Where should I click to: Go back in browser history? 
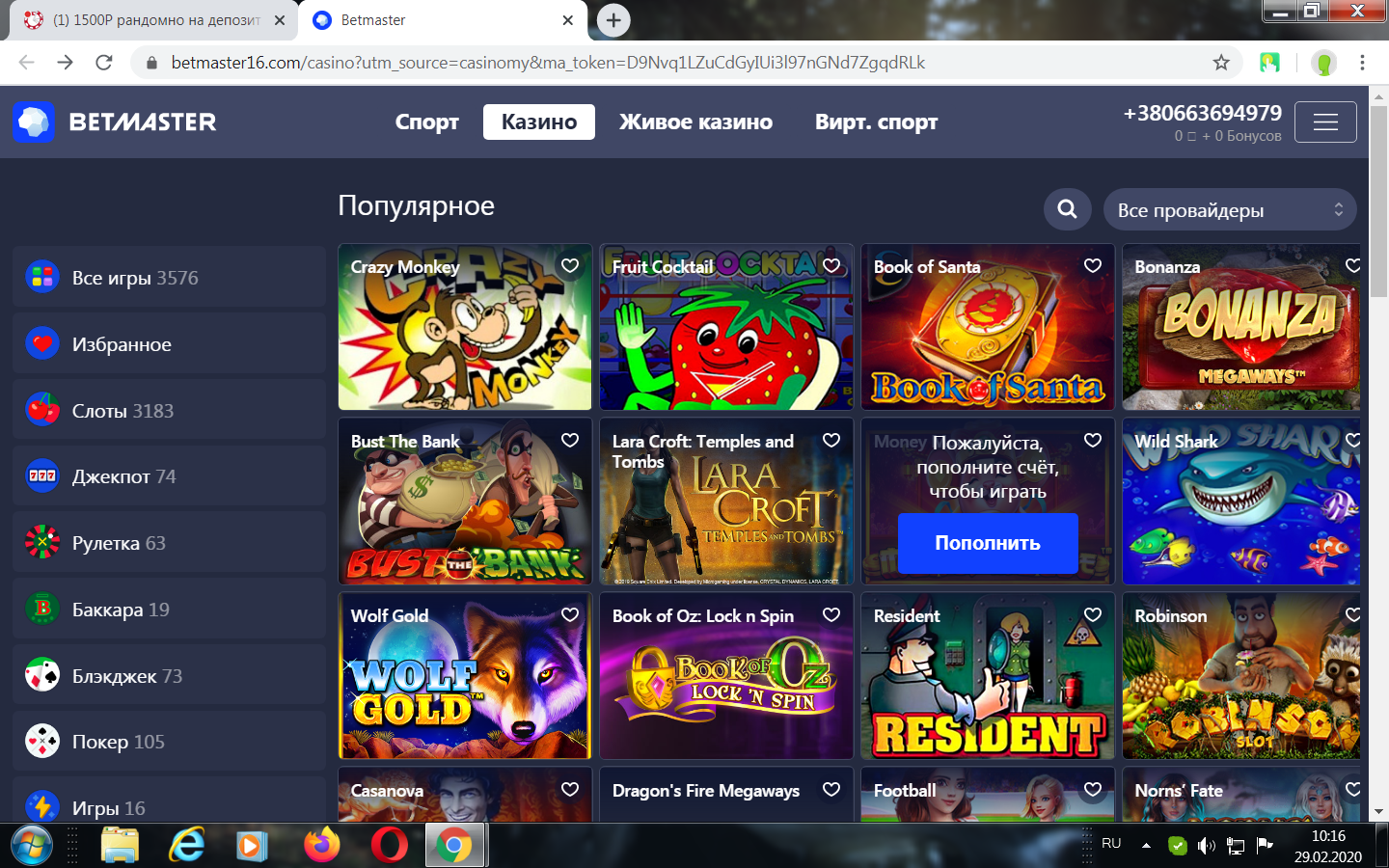(x=26, y=63)
